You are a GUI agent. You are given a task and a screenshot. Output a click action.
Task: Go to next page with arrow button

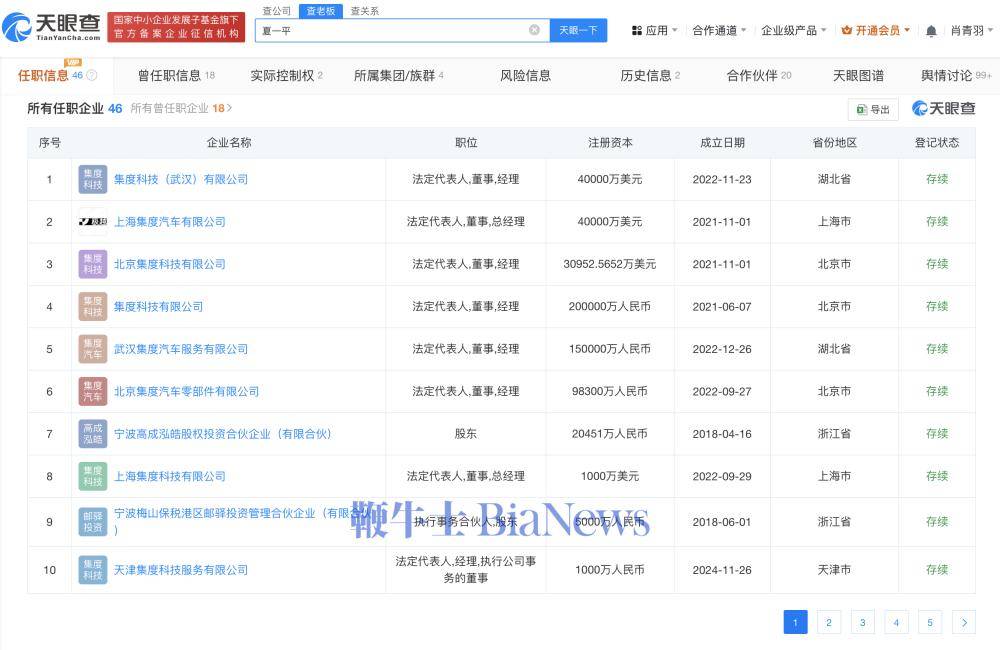964,623
